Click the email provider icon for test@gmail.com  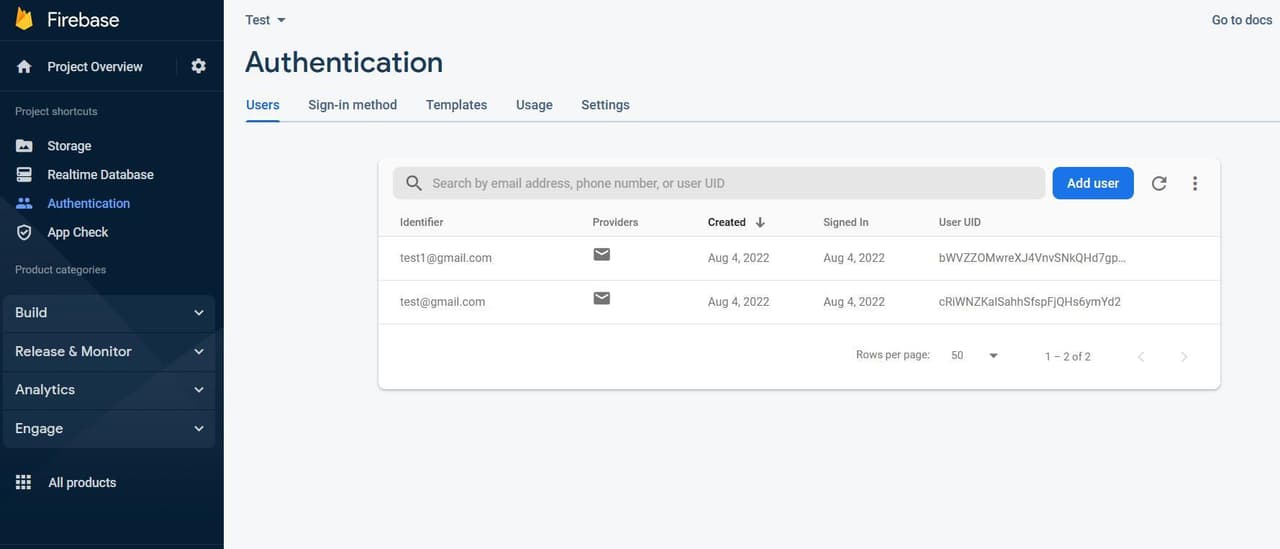click(x=602, y=298)
